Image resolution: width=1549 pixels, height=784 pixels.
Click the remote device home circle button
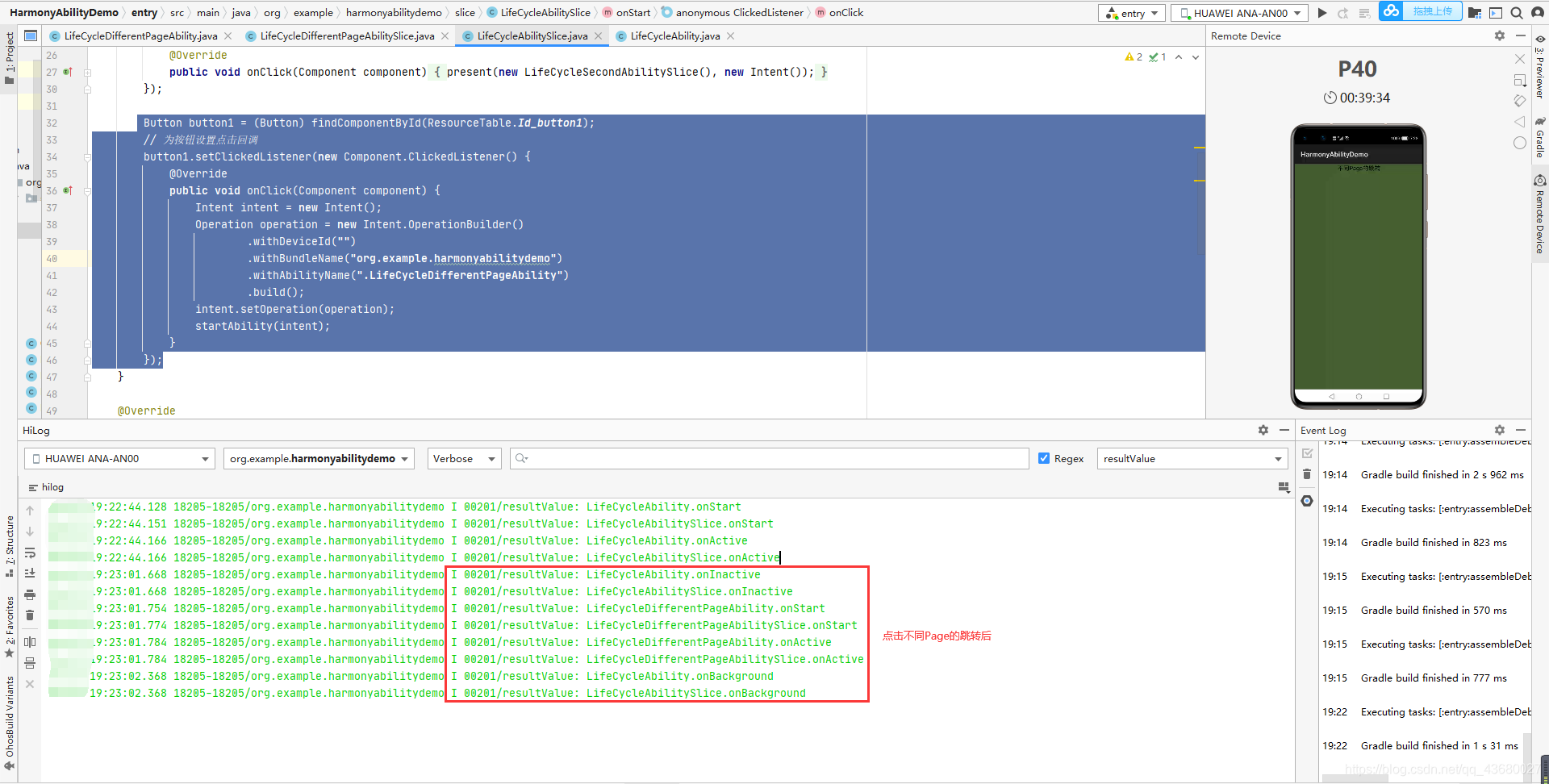(1520, 143)
